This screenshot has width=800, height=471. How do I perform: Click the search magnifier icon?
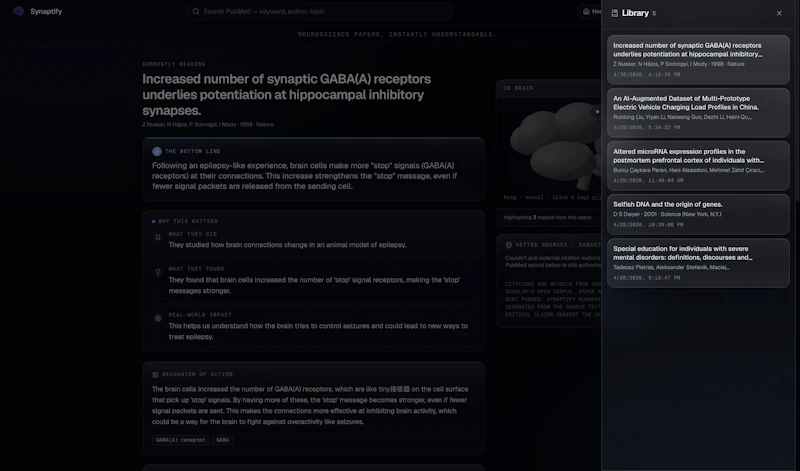point(196,11)
